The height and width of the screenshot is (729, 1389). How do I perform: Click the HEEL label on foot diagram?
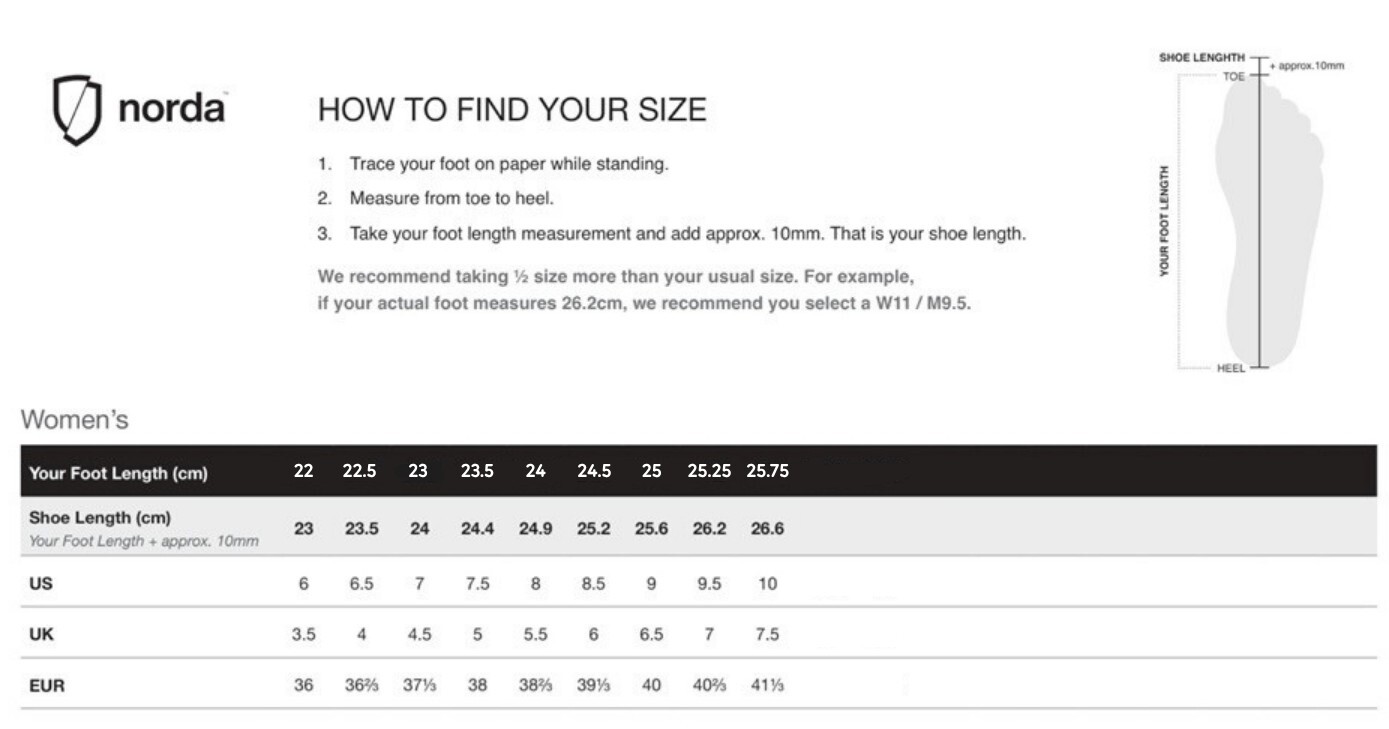1231,368
